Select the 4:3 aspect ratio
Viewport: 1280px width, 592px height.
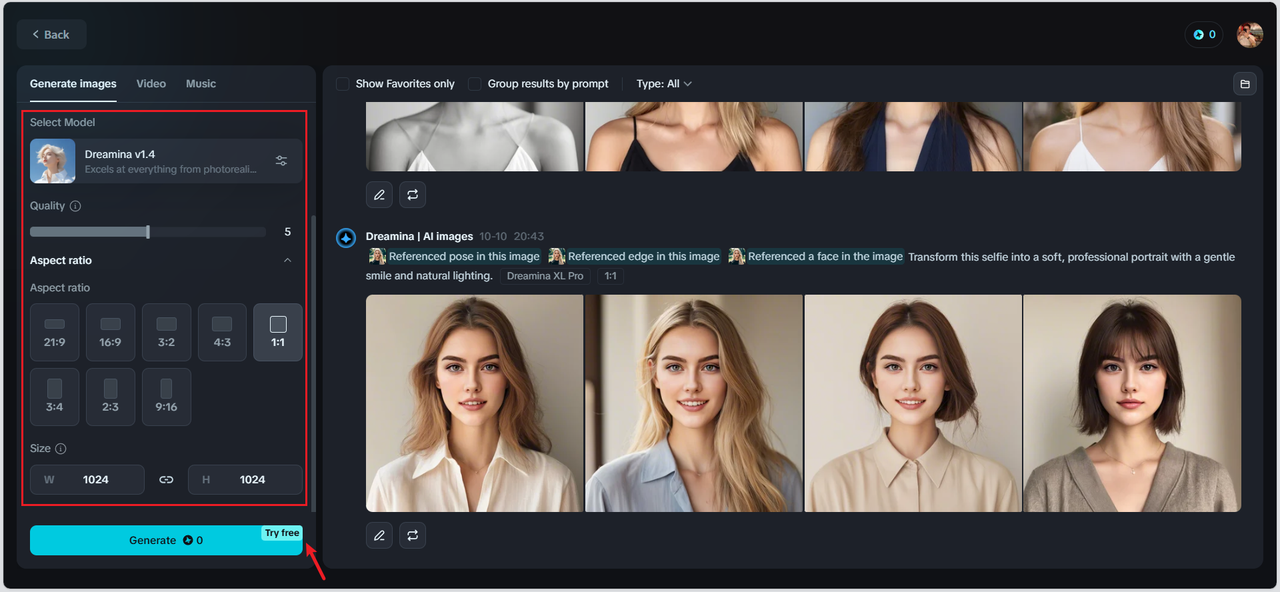pos(222,332)
